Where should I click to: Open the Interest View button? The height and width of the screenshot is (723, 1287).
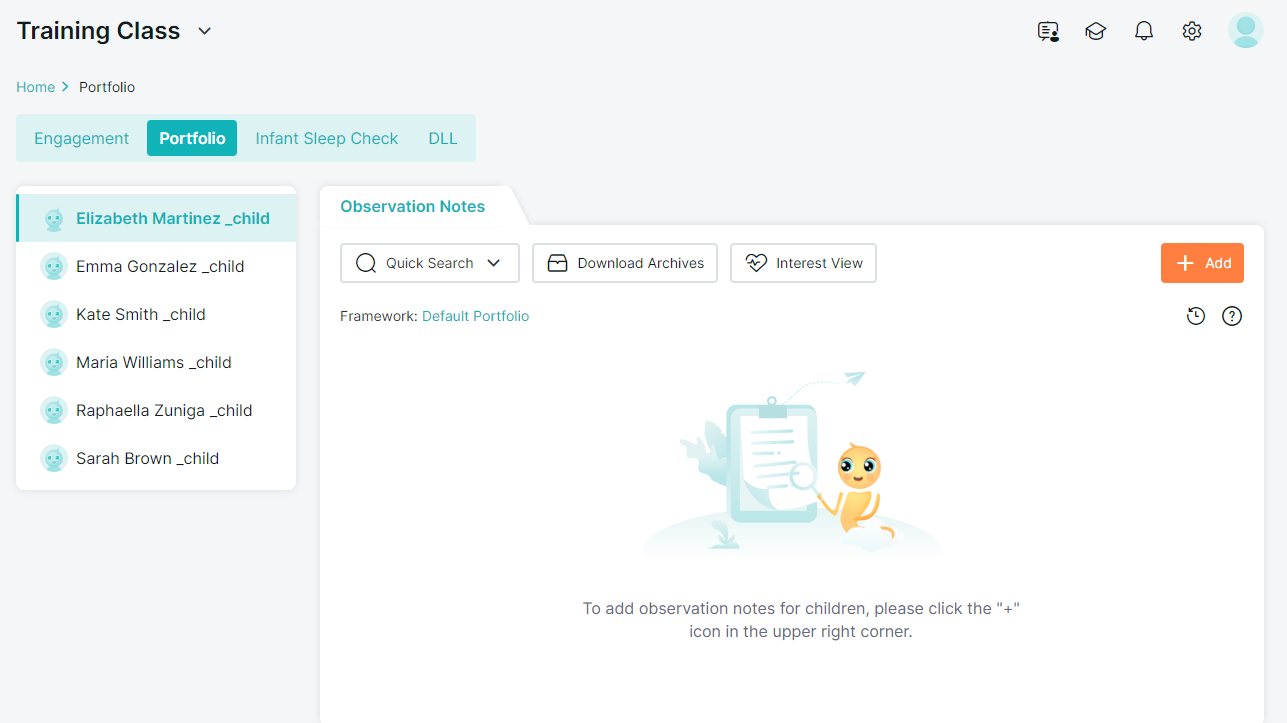coord(803,263)
